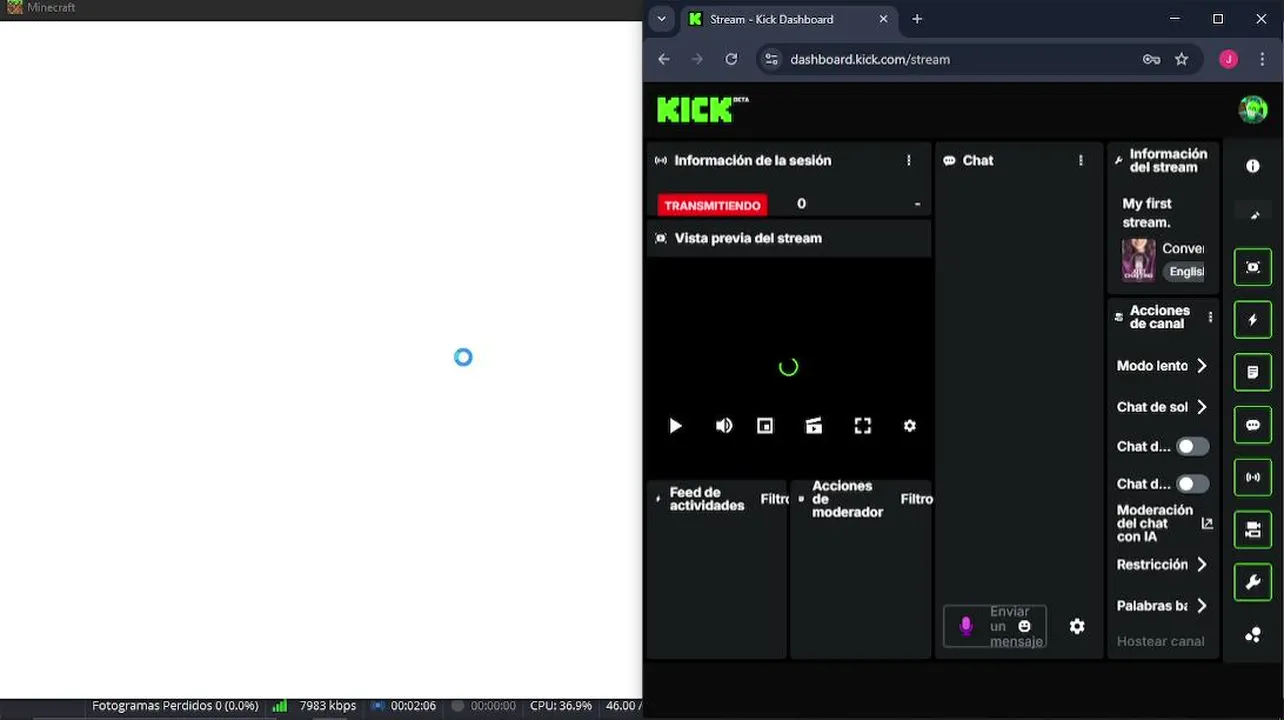This screenshot has width=1284, height=720.
Task: Click the mini-player icon in the preview controls
Action: pyautogui.click(x=765, y=426)
